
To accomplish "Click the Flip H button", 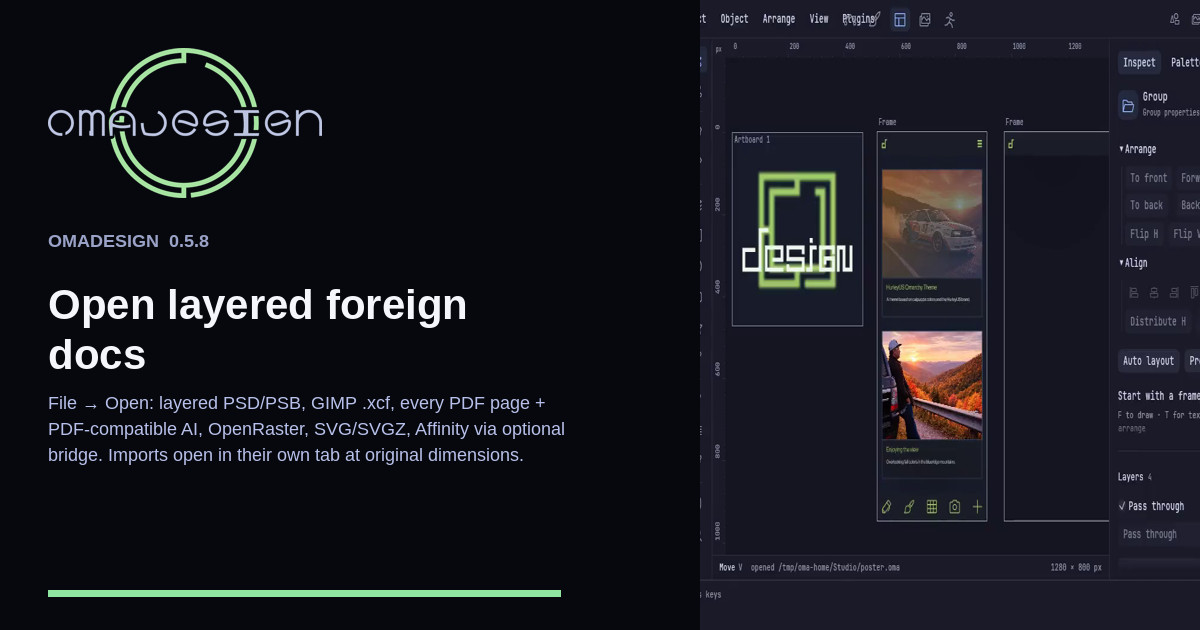I will 1144,234.
